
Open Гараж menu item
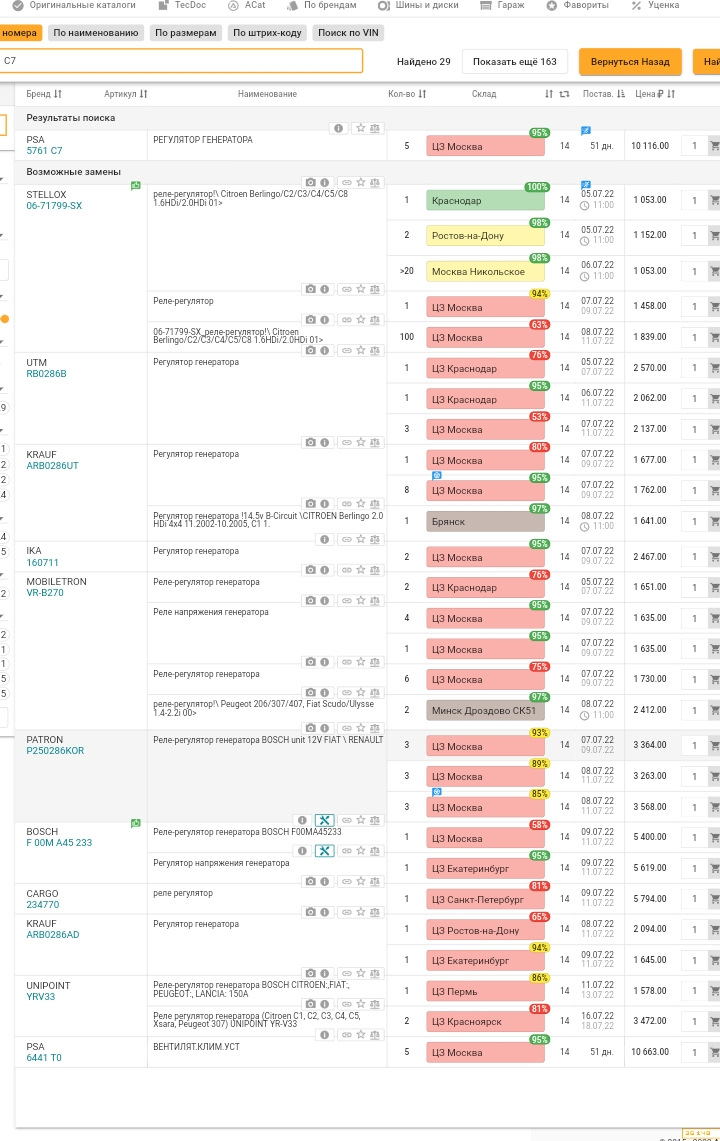[502, 5]
